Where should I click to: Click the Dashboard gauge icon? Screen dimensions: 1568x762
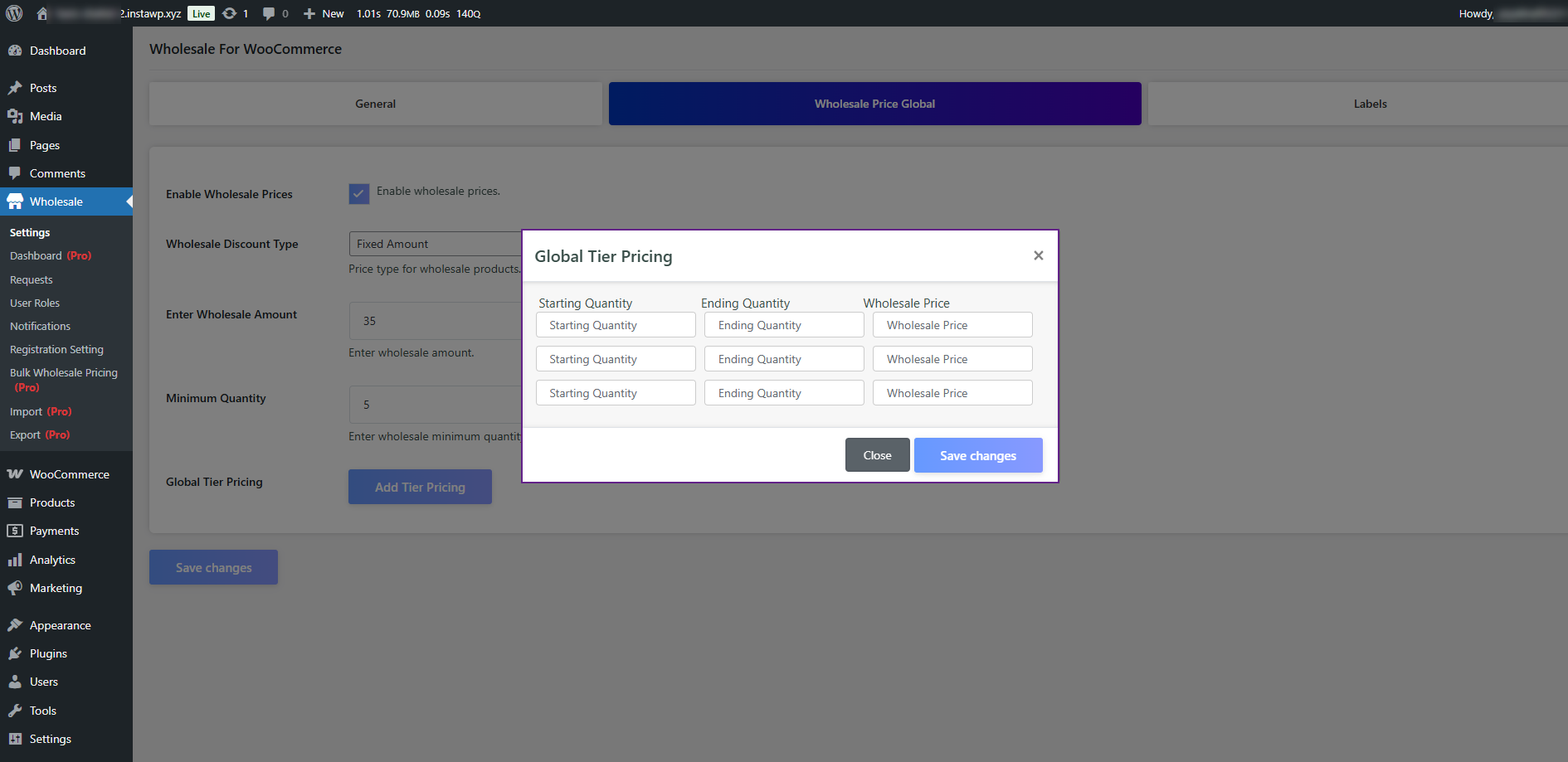(15, 51)
